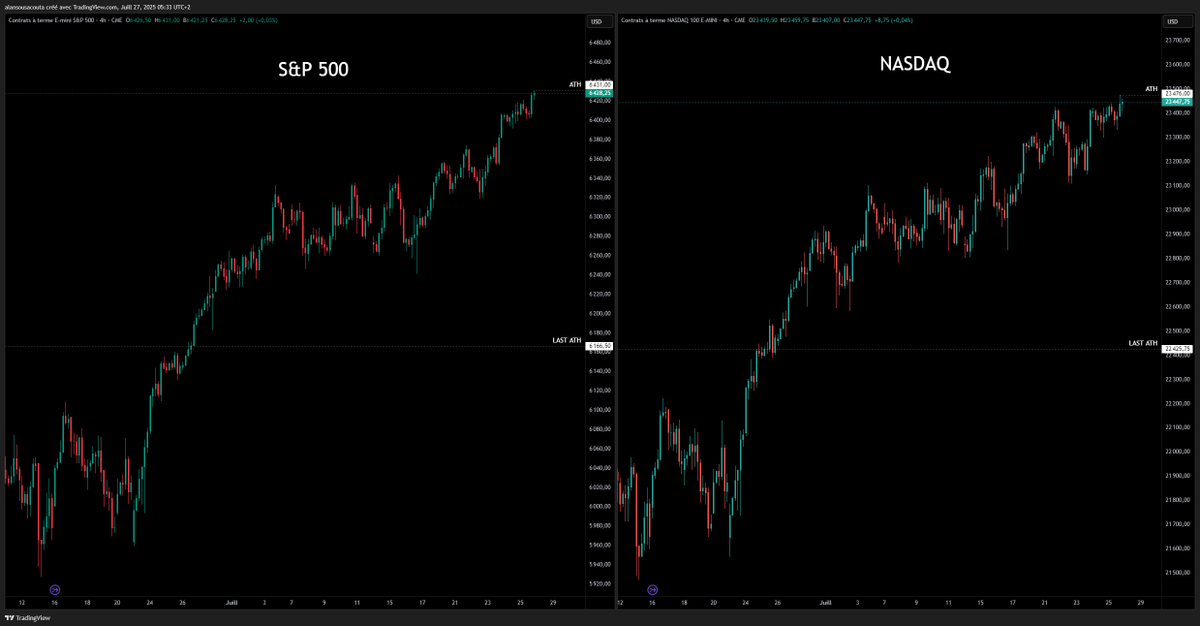The width and height of the screenshot is (1200, 626).
Task: Click the 6 166,50 last ATH price tag
Action: click(599, 346)
